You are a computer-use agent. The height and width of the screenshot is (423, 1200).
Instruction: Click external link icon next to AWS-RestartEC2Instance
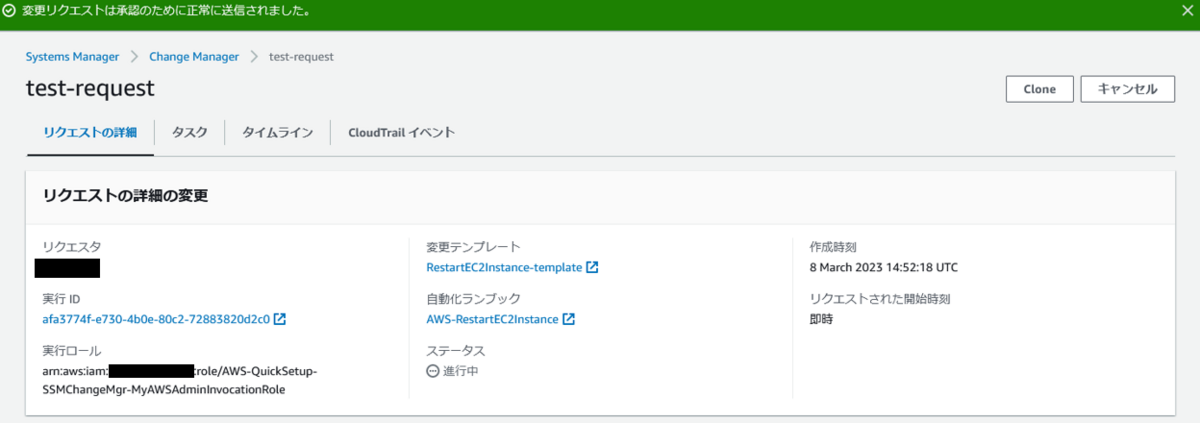569,320
